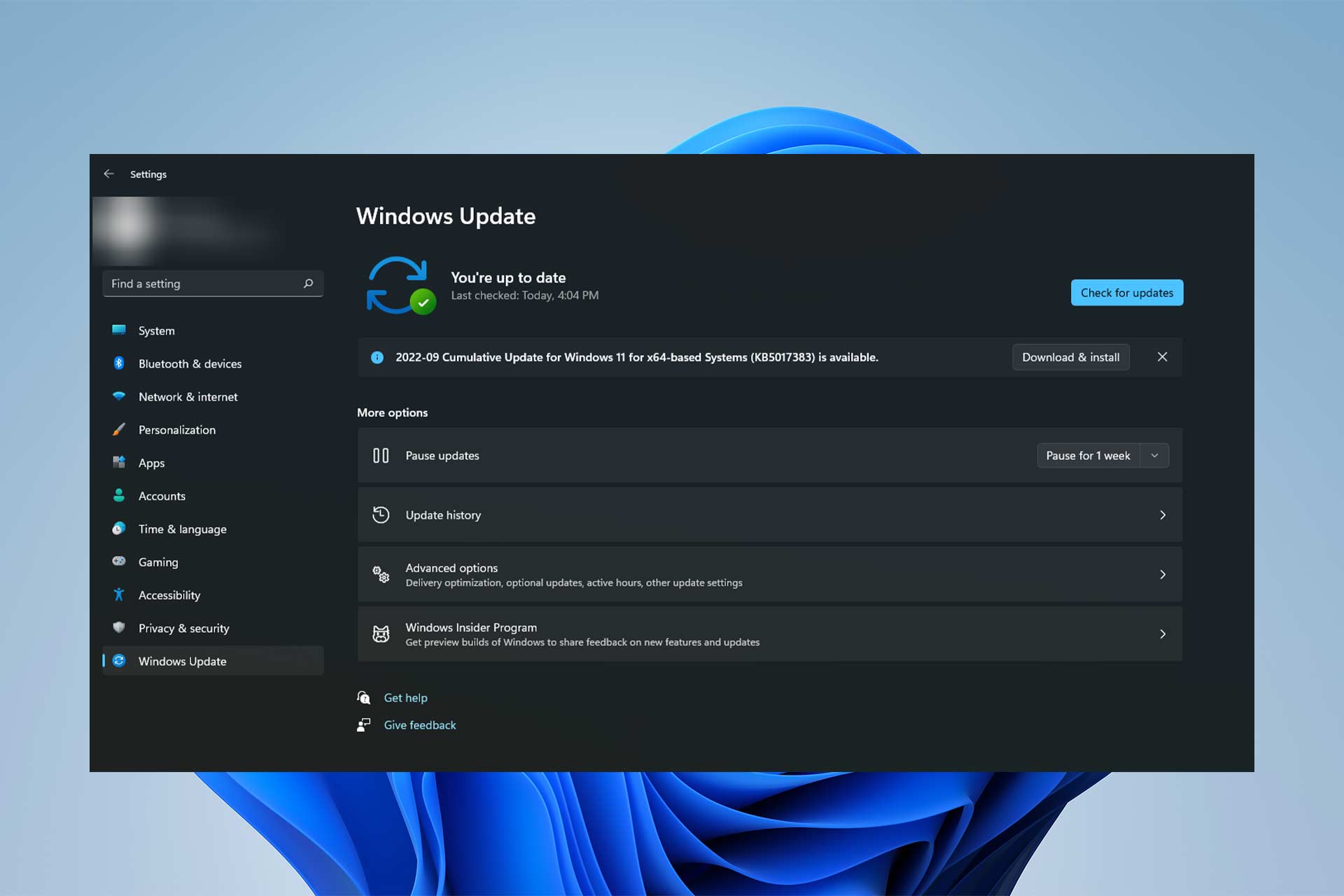Screen dimensions: 1344x896
Task: Open Time & language settings
Action: pos(213,528)
